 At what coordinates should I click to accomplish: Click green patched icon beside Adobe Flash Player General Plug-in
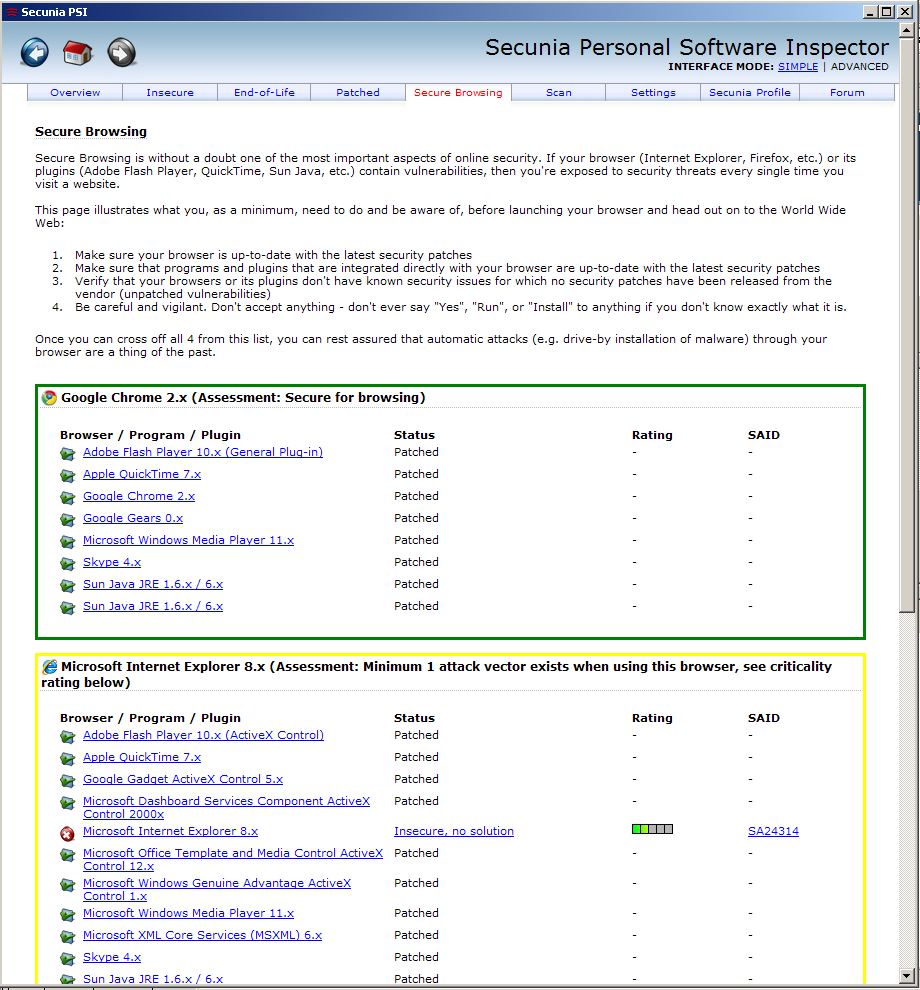click(x=68, y=454)
